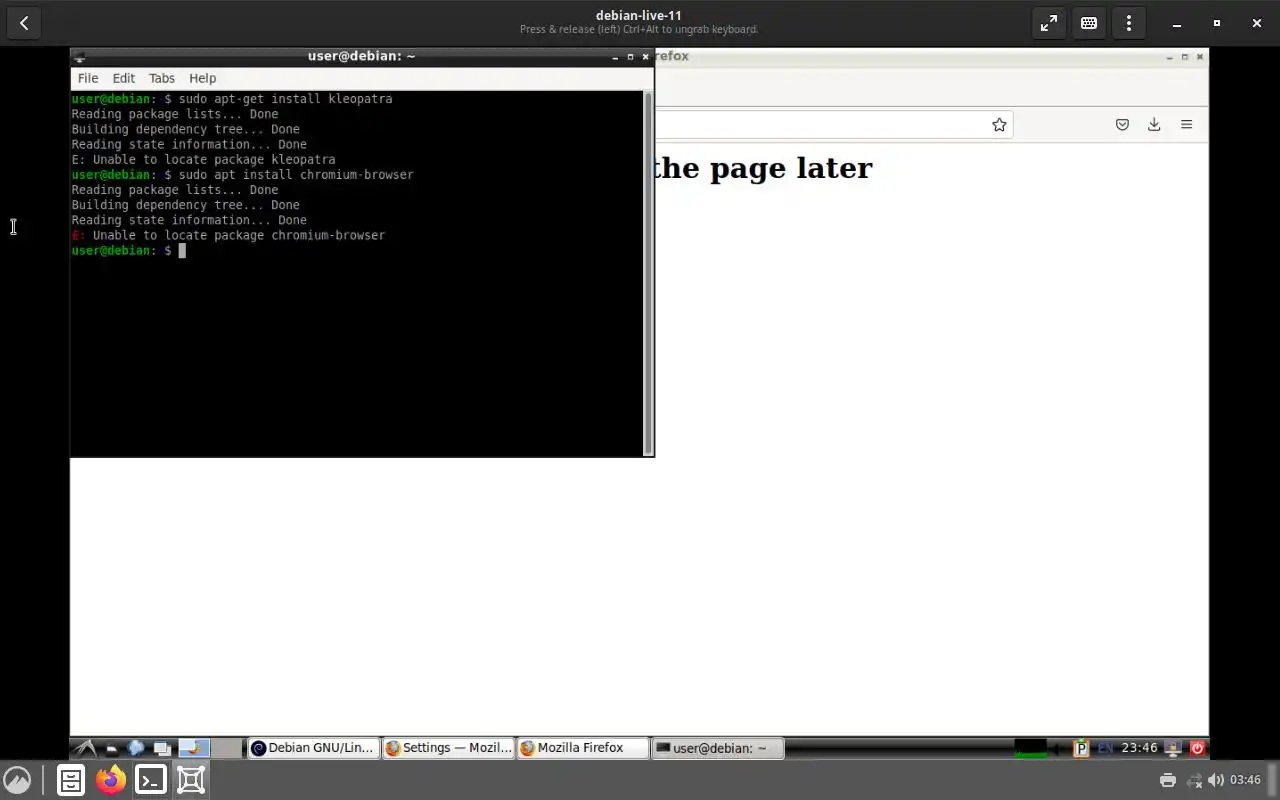Click the "sudo apt install chromium-browser" command line
The height and width of the screenshot is (800, 1280).
tap(296, 174)
